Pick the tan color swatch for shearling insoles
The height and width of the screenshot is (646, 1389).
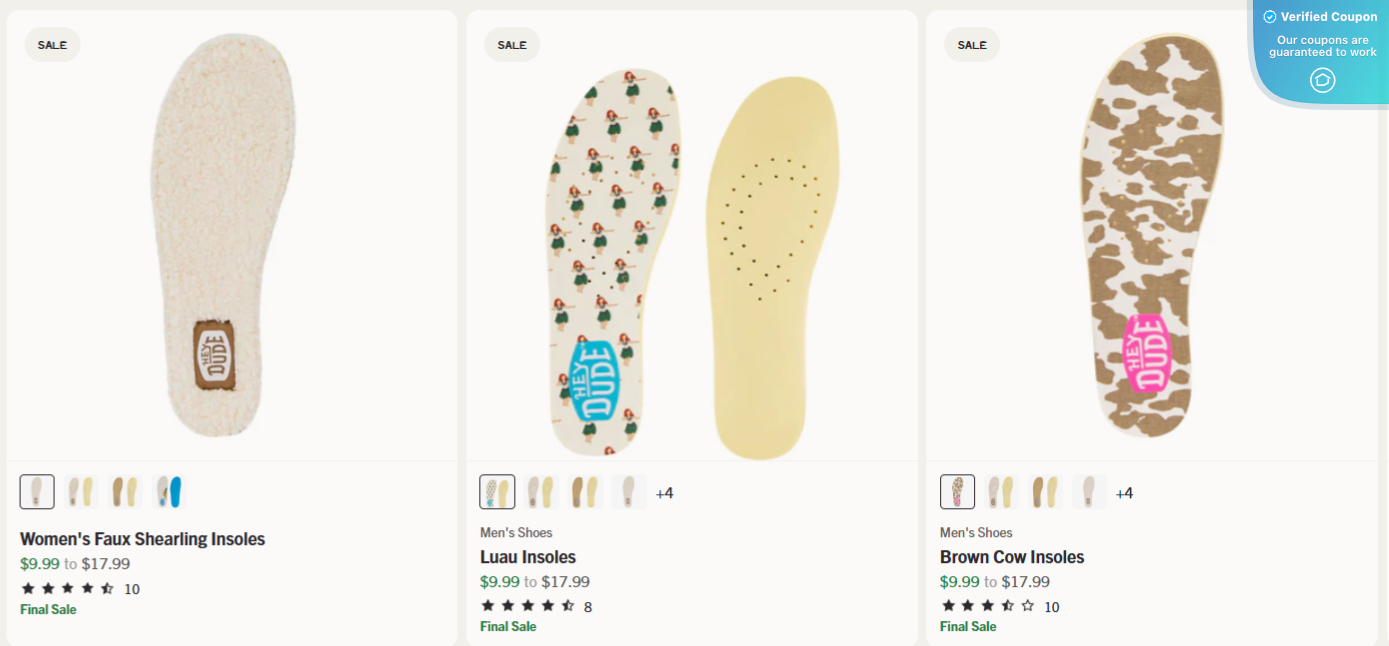pyautogui.click(x=126, y=491)
